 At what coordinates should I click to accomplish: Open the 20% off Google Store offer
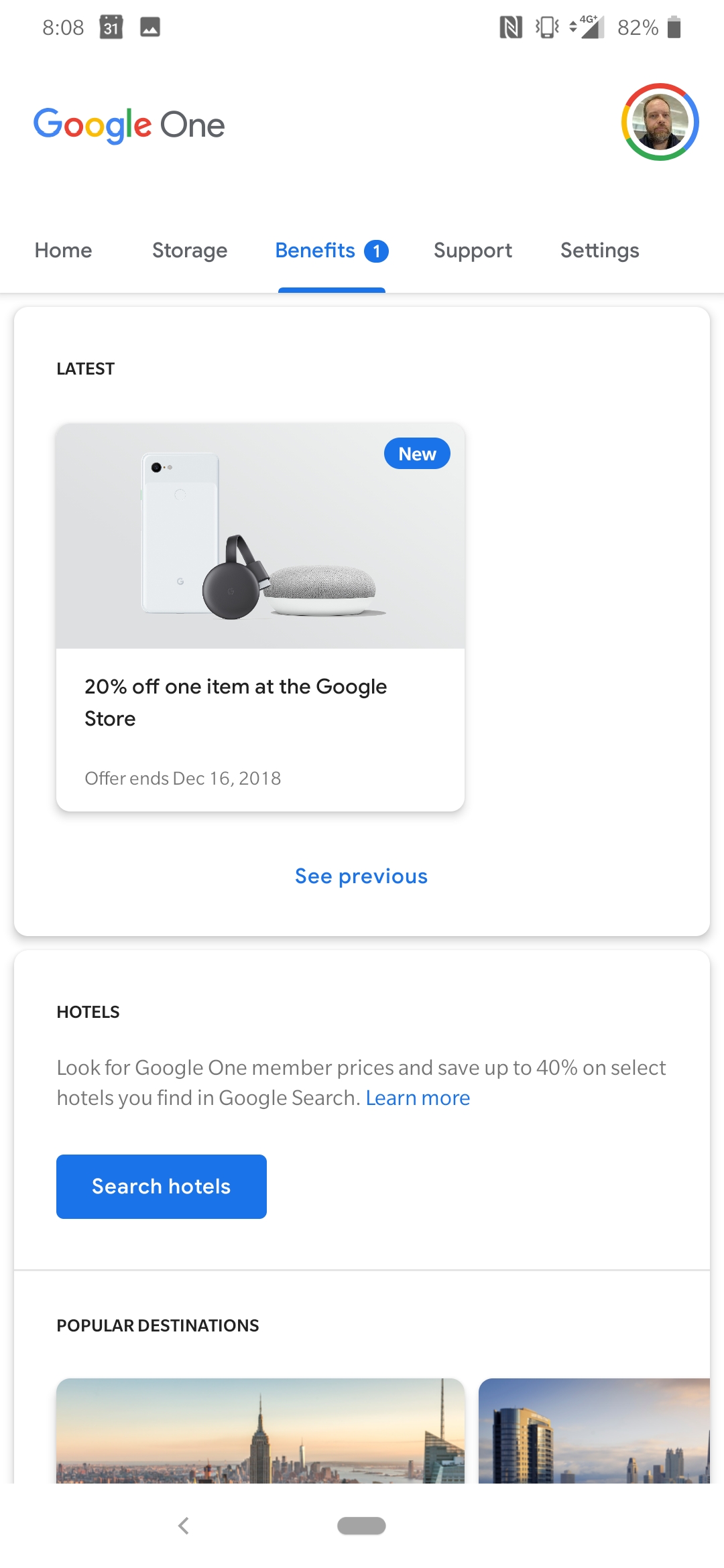(x=260, y=617)
